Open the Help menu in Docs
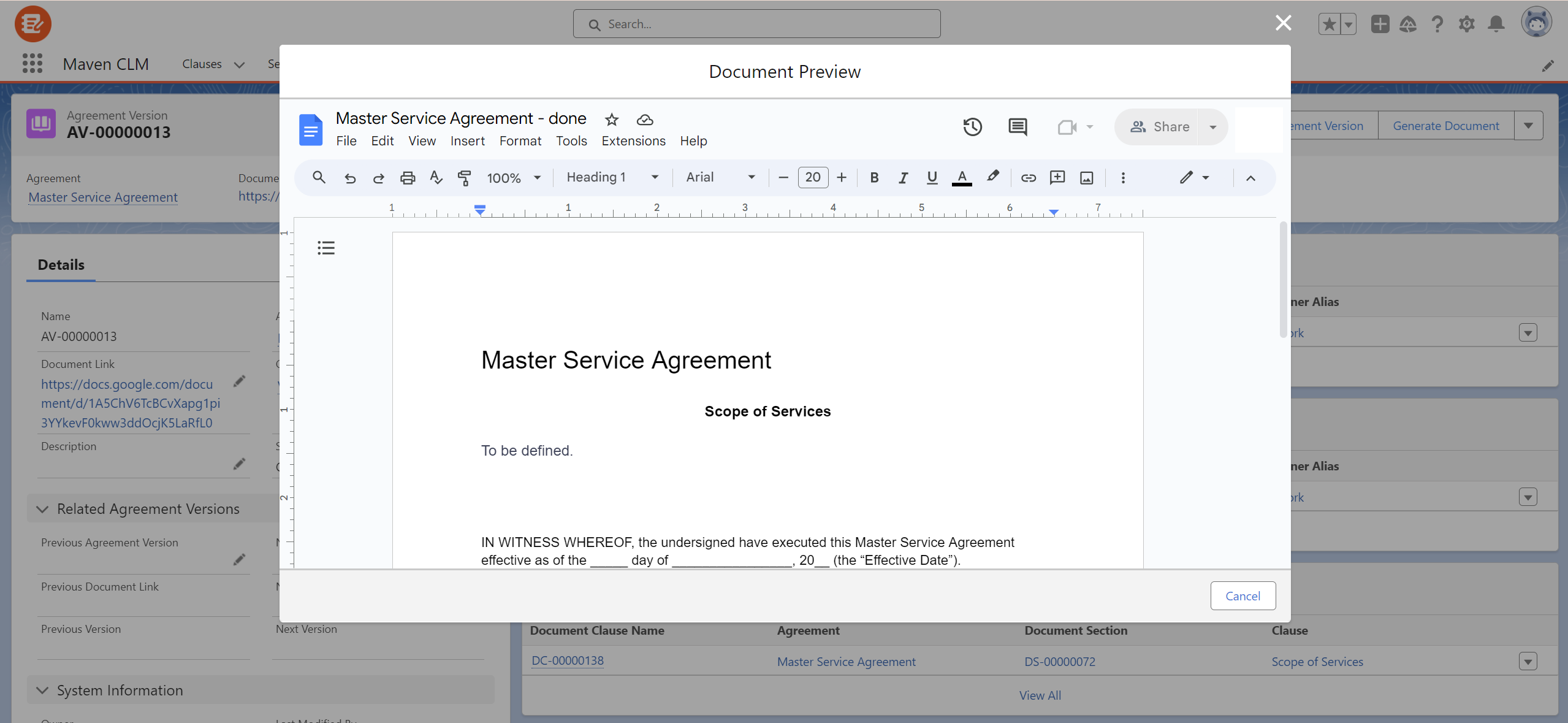Viewport: 1568px width, 723px height. [693, 141]
